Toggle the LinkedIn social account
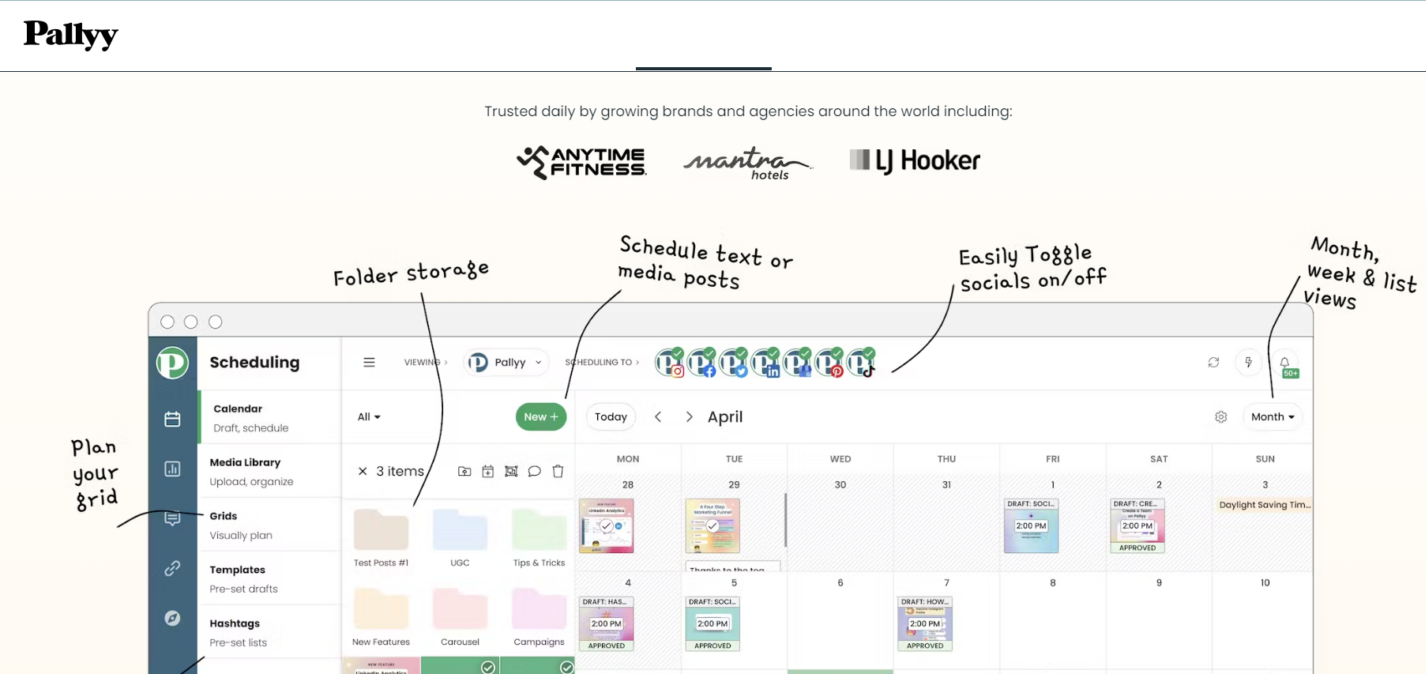Screen dimensions: 1426x674 pyautogui.click(x=766, y=362)
